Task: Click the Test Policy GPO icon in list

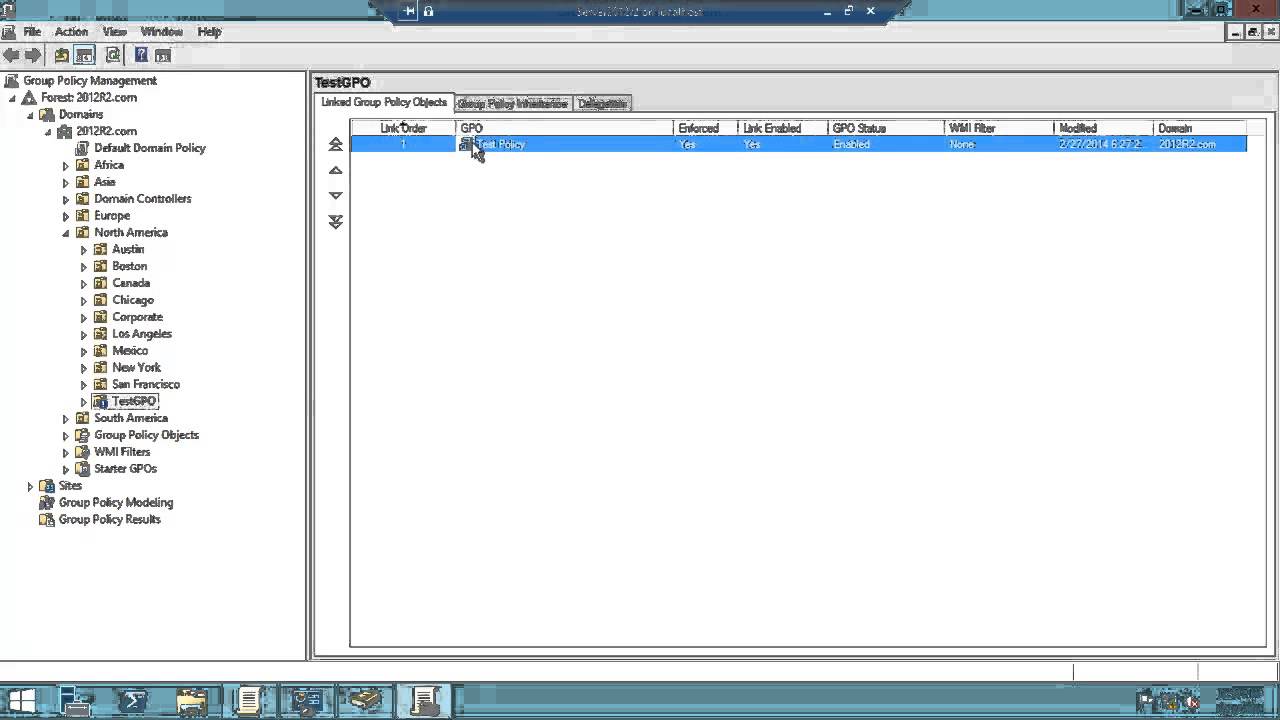Action: (466, 145)
